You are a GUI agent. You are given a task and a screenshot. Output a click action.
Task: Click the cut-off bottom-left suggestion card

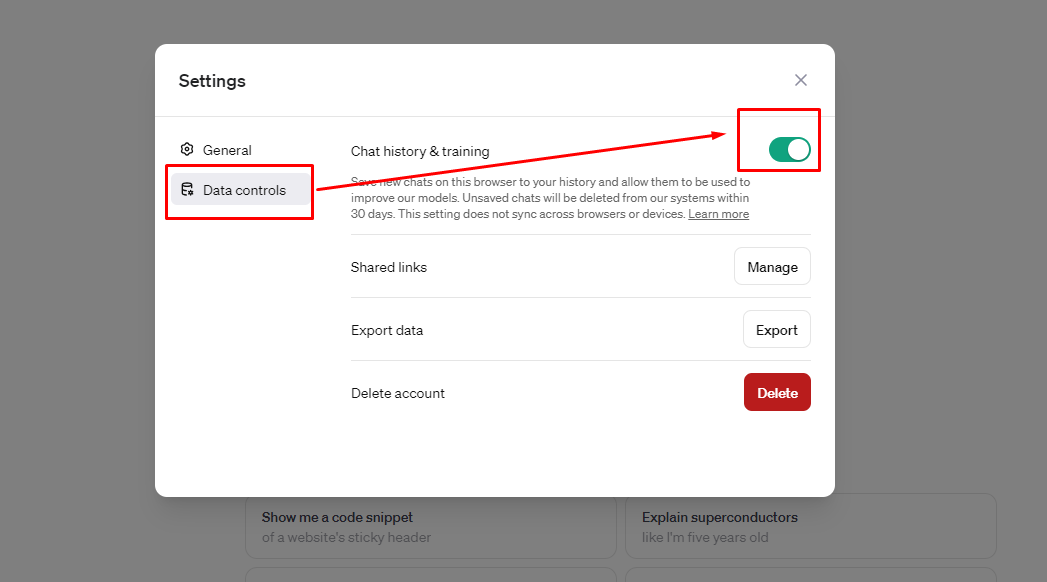(430, 575)
